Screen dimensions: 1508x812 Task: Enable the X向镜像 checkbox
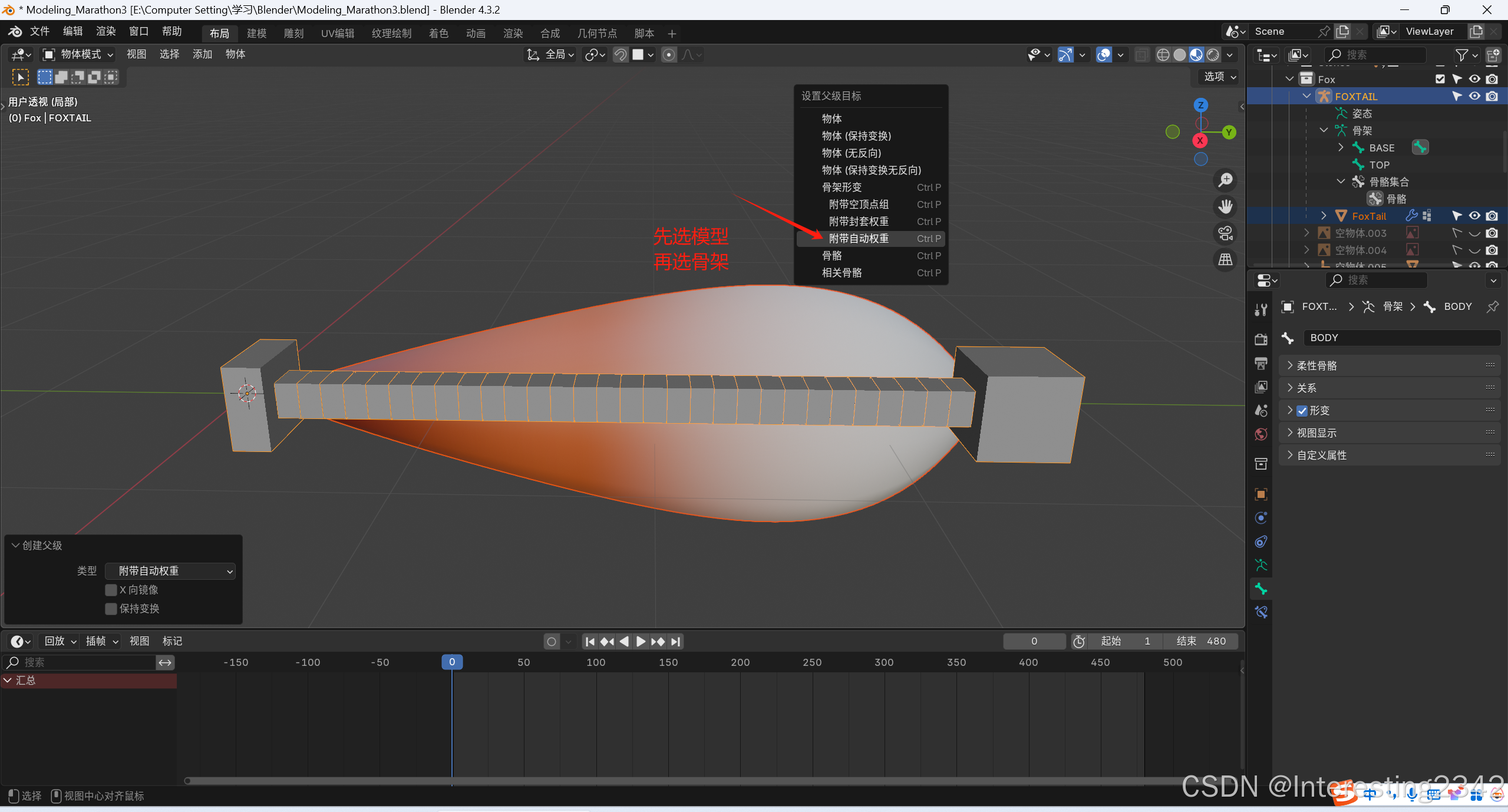(x=111, y=590)
